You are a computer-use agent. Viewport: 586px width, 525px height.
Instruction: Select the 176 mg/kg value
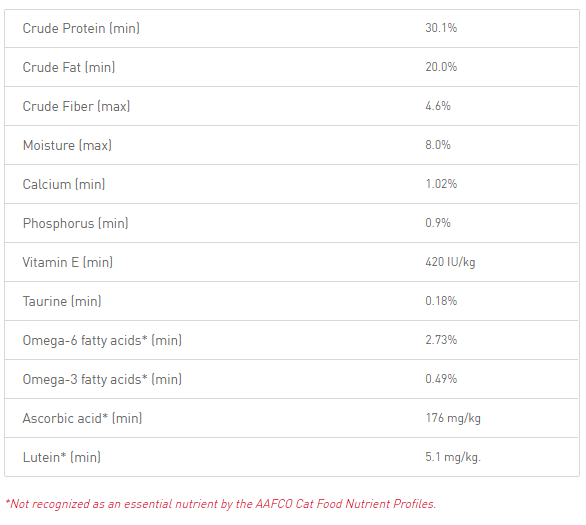[453, 418]
